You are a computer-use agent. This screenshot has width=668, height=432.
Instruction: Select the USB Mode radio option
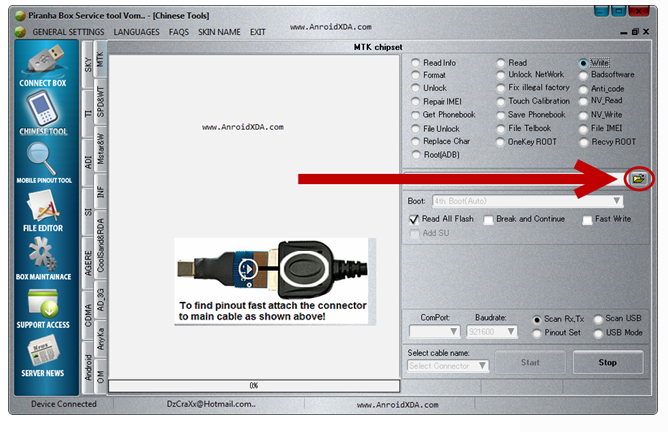[x=598, y=333]
